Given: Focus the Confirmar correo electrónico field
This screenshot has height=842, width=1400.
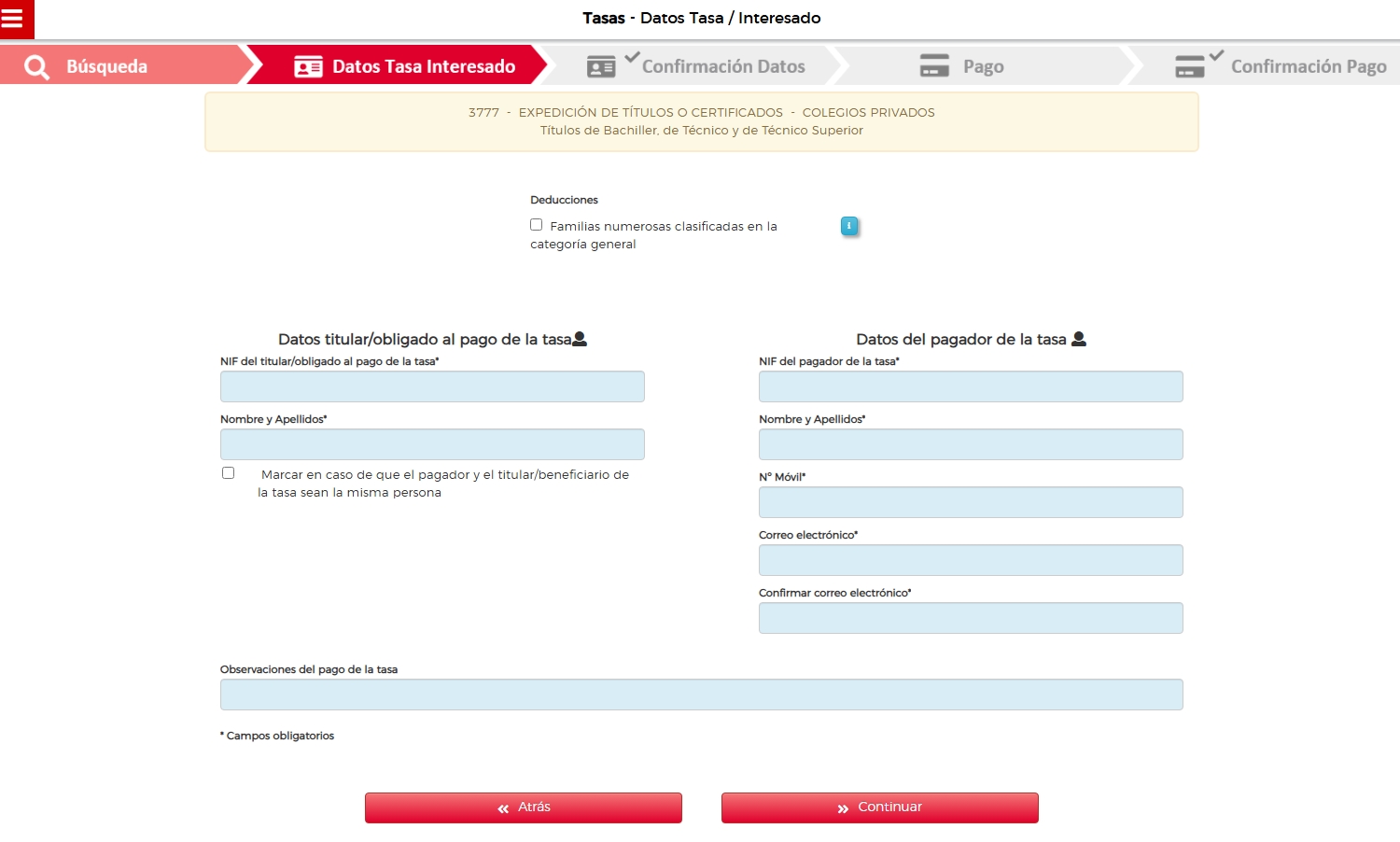Looking at the screenshot, I should 971,618.
